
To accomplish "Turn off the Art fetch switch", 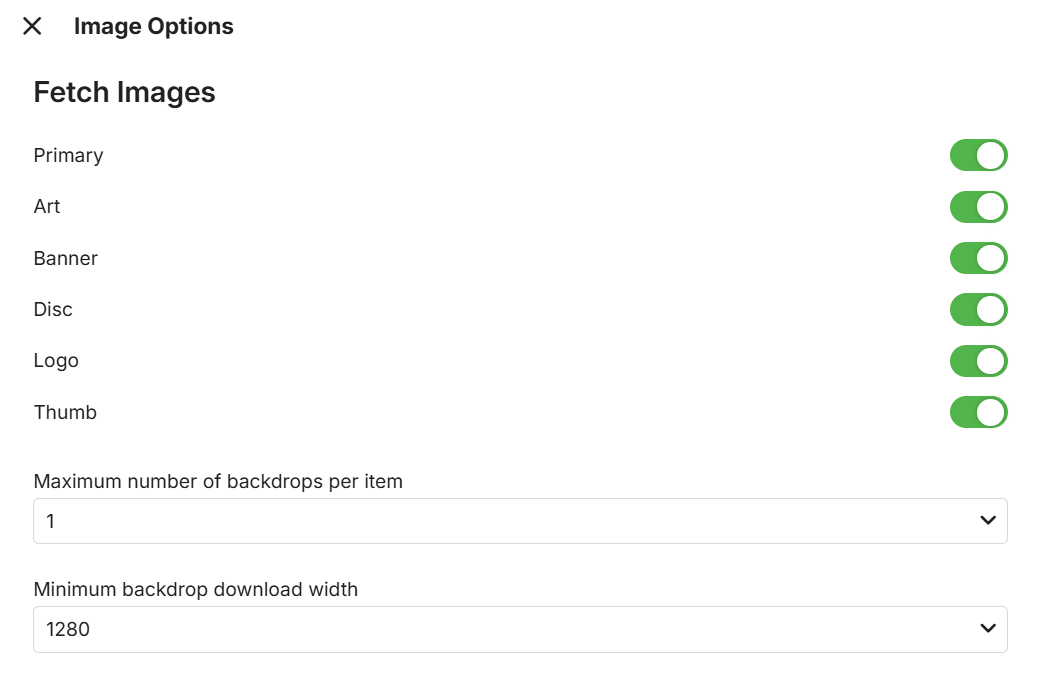I will pos(978,207).
